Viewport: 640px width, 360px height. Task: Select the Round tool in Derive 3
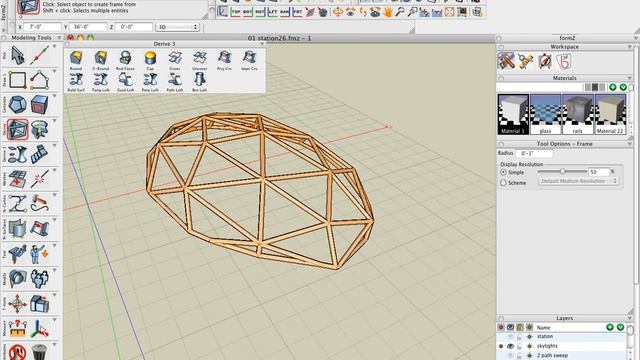click(76, 60)
